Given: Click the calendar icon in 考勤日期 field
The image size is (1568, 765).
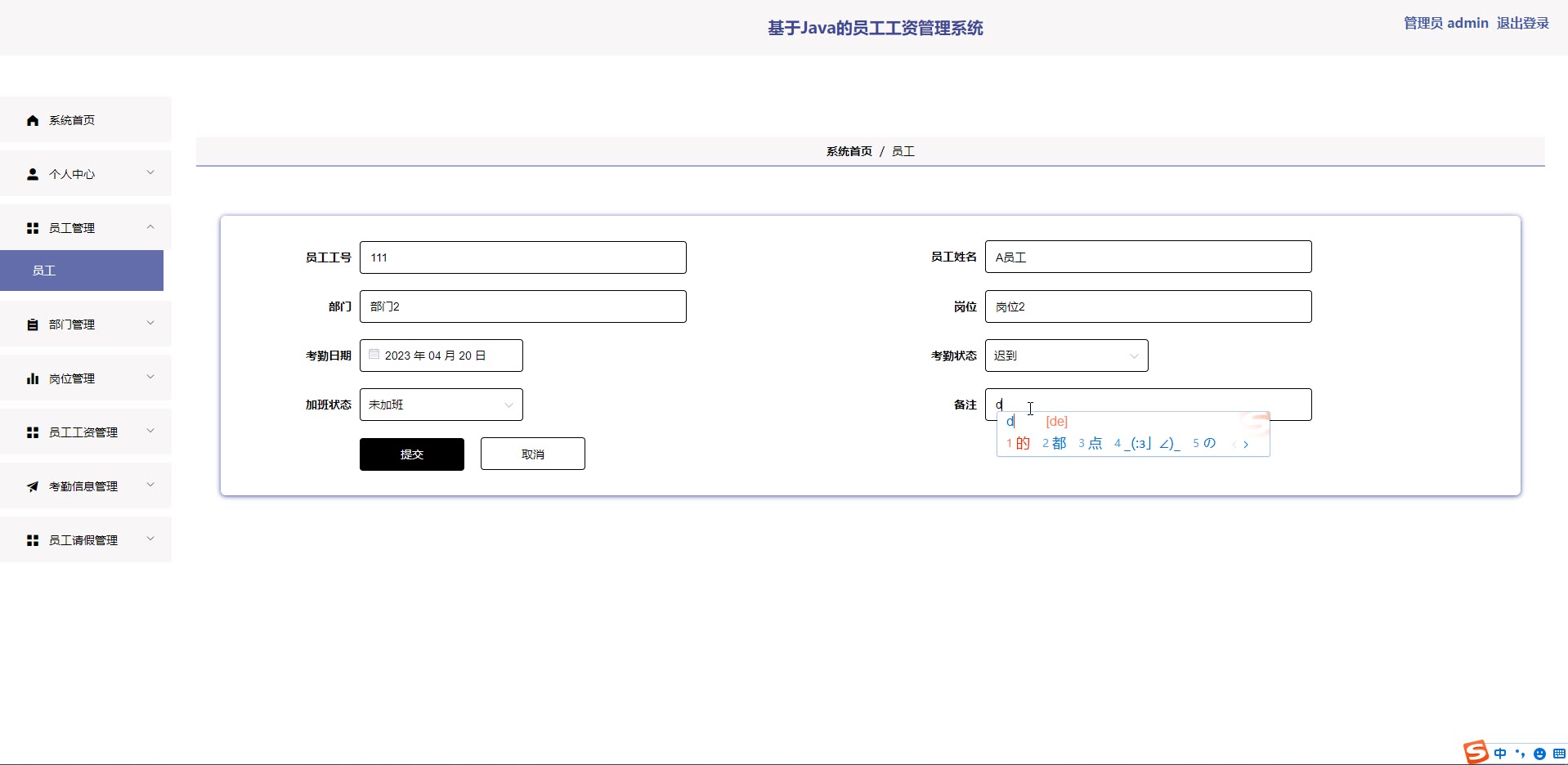Looking at the screenshot, I should click(x=374, y=355).
